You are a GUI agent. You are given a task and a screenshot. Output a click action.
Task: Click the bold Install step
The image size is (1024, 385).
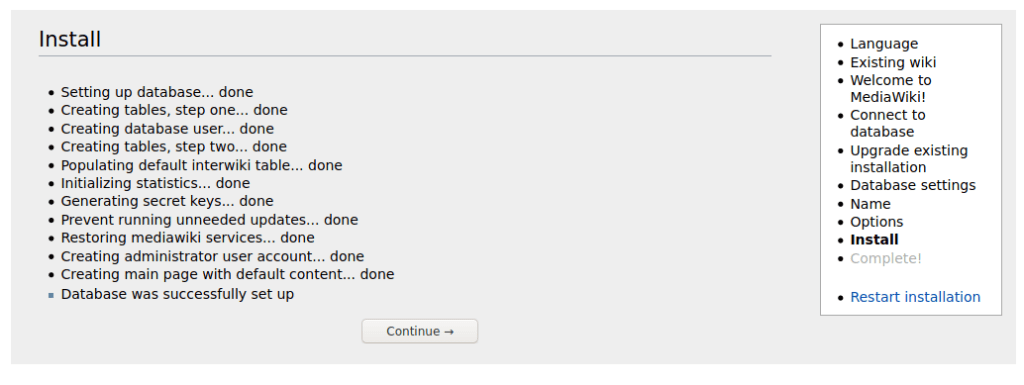(x=874, y=239)
